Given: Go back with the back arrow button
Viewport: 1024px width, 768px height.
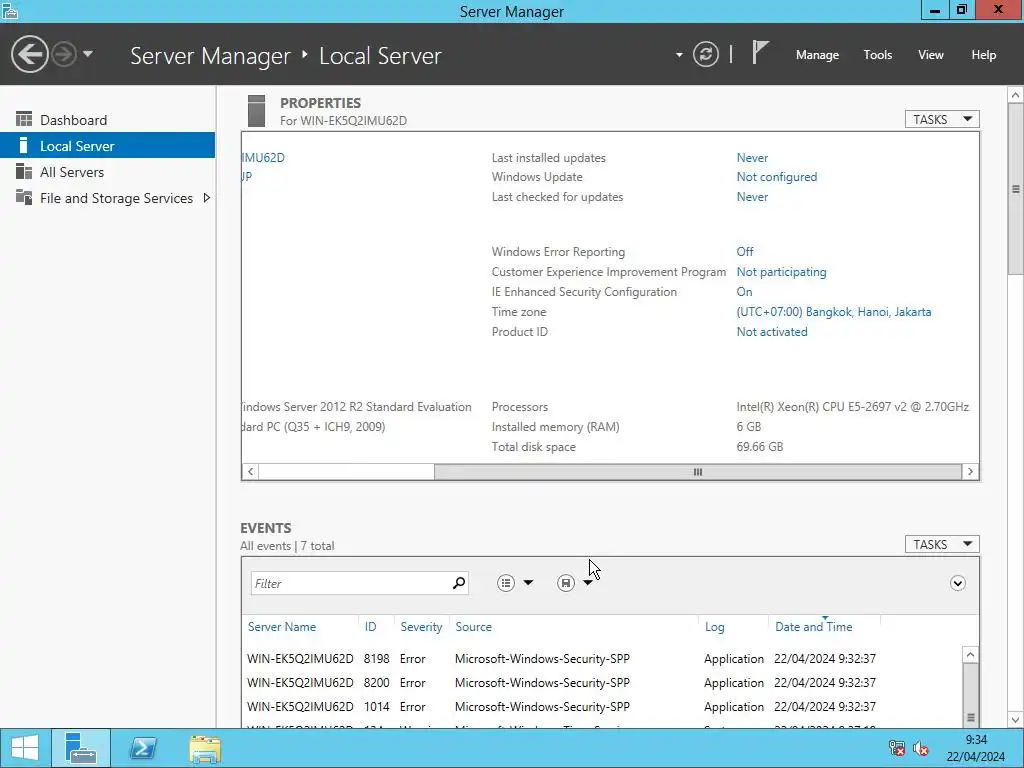Looking at the screenshot, I should click(29, 54).
